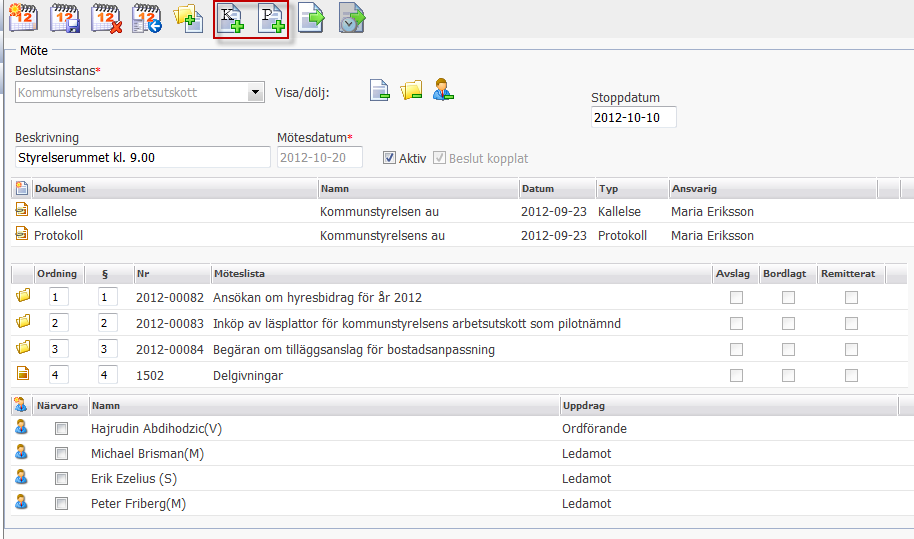
Task: Select Ordförande role text
Action: 595,429
